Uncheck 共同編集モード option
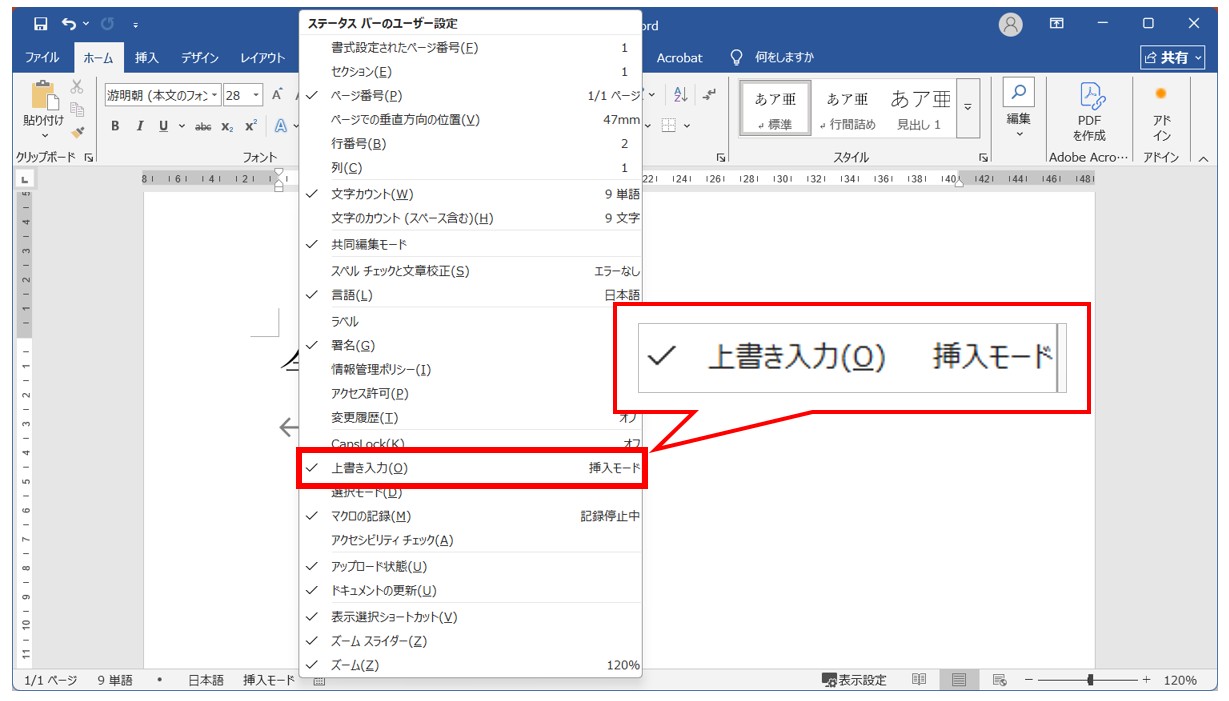This screenshot has width=1229, height=701. 471,244
